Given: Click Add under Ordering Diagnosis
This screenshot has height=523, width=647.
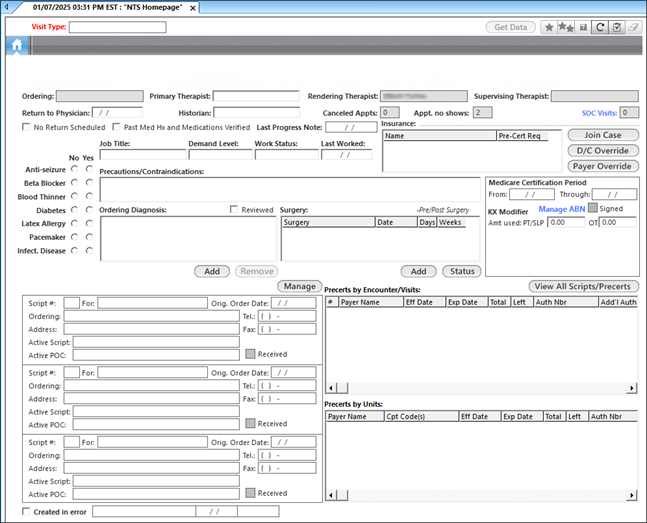Looking at the screenshot, I should pos(212,271).
